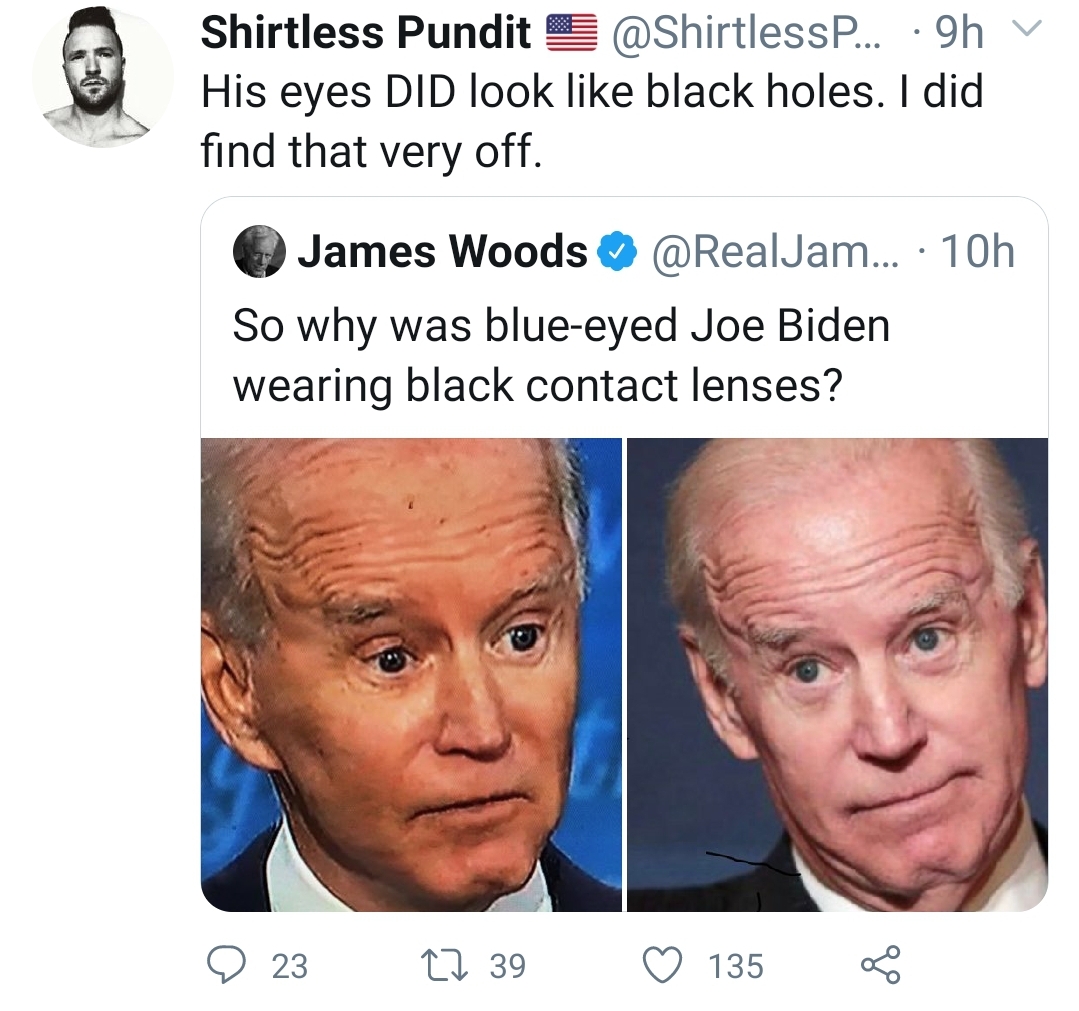
Task: Open the 135 likes count
Action: click(736, 966)
